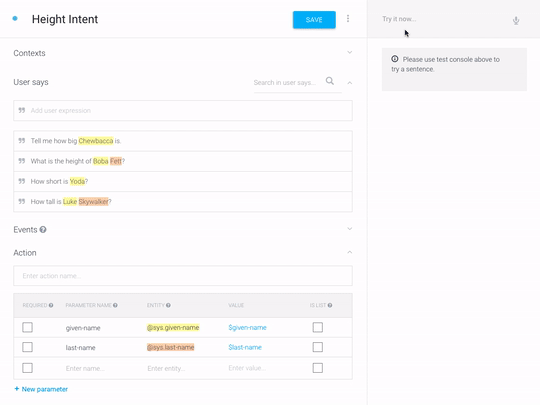Image resolution: width=540 pixels, height=405 pixels.
Task: Click the Action section heading
Action: click(25, 253)
